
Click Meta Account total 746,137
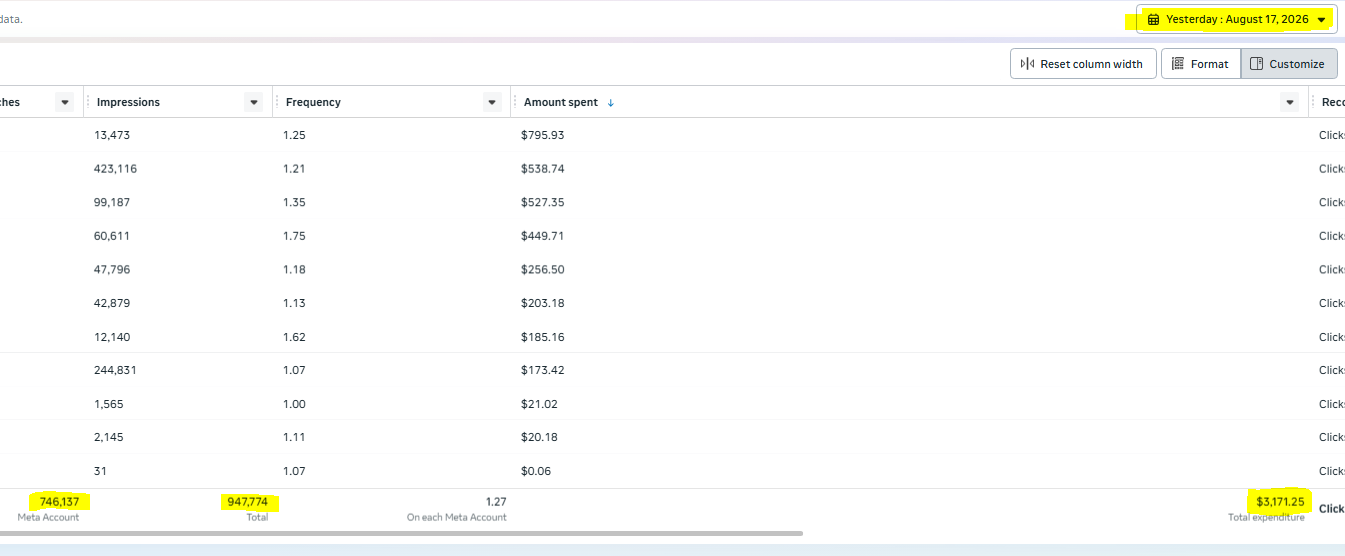tap(59, 501)
